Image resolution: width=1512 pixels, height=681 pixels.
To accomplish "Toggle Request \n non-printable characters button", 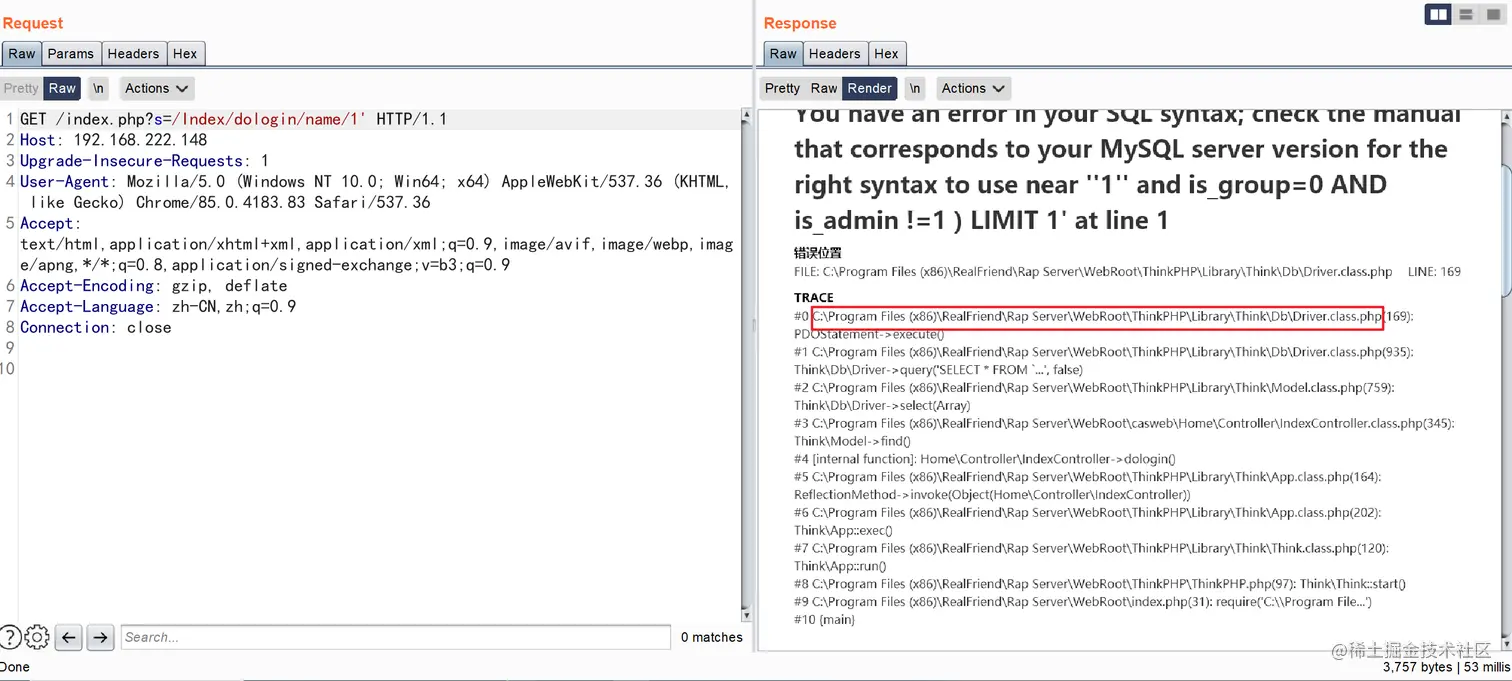I will coord(98,88).
